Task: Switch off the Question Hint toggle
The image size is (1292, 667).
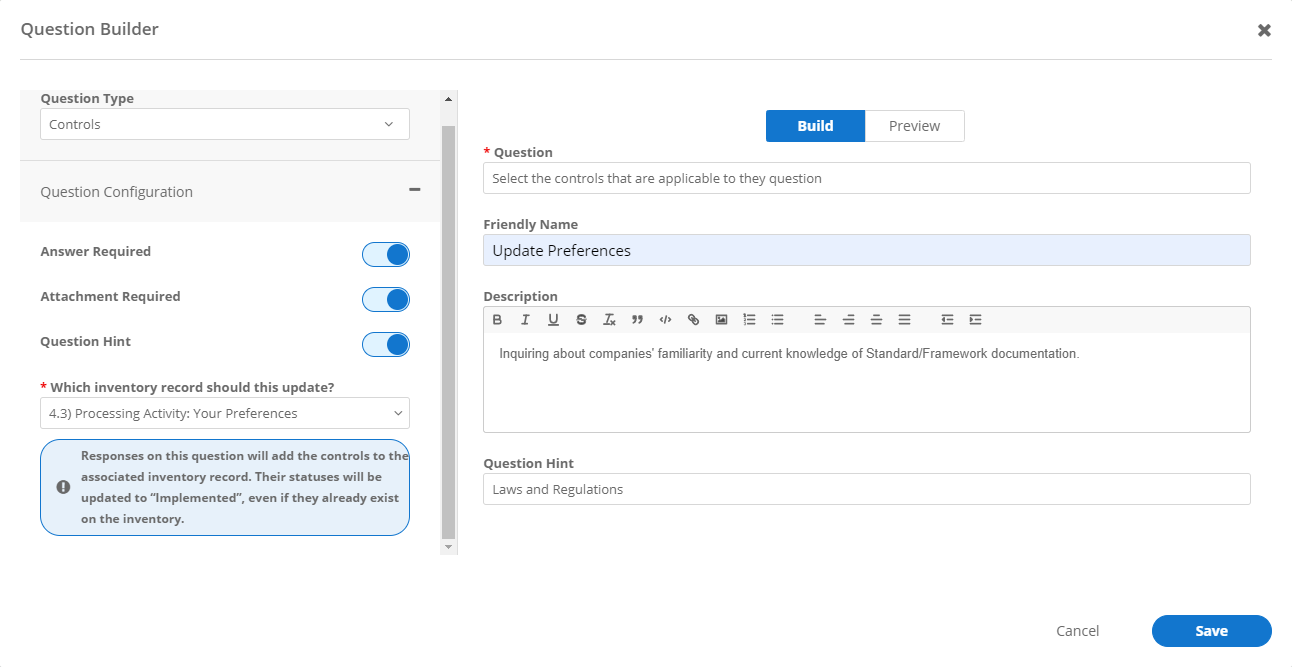Action: pos(386,344)
